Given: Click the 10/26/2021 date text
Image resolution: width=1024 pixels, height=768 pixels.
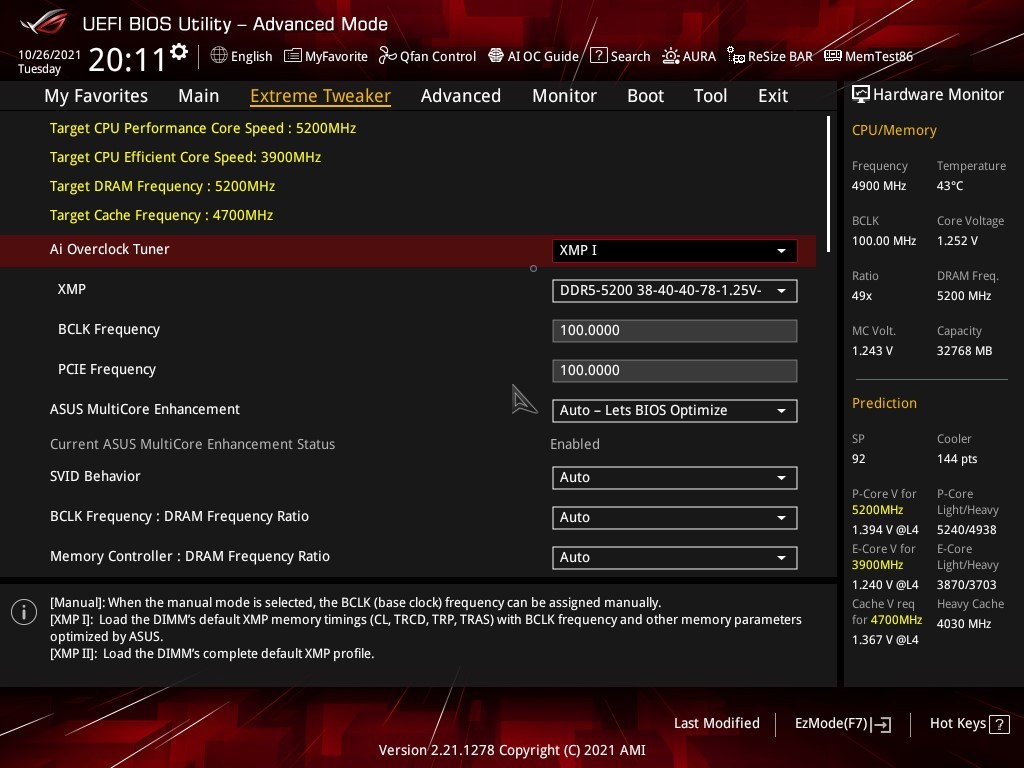Looking at the screenshot, I should point(49,55).
